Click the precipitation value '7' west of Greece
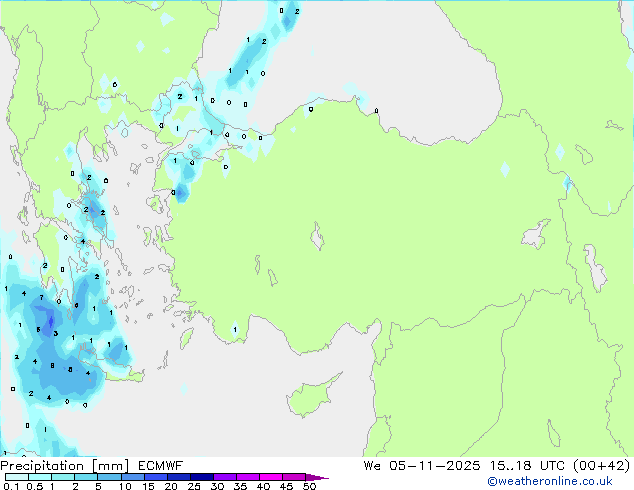Viewport: 634px width, 490px height. click(x=41, y=298)
